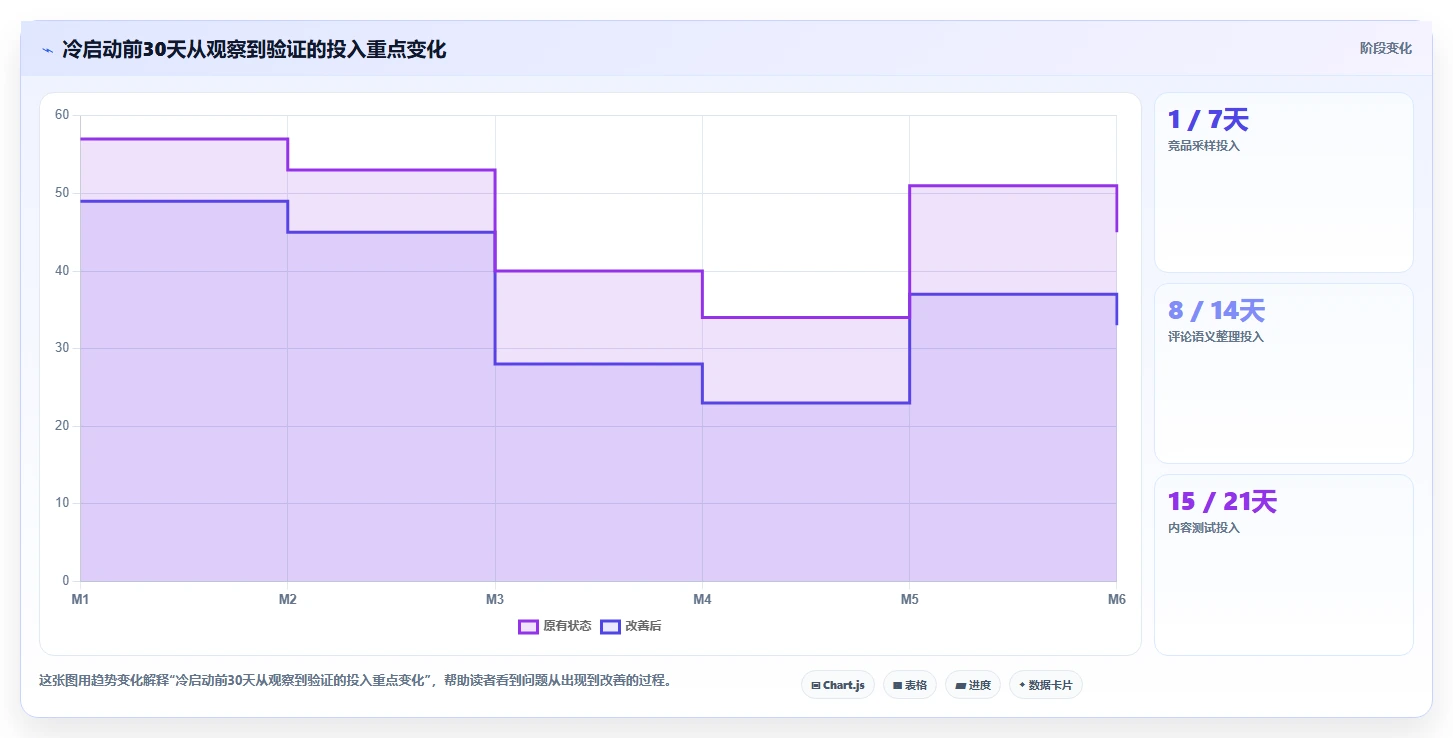The image size is (1453, 738).
Task: Open the 内容测试投入 card
Action: tap(1284, 565)
